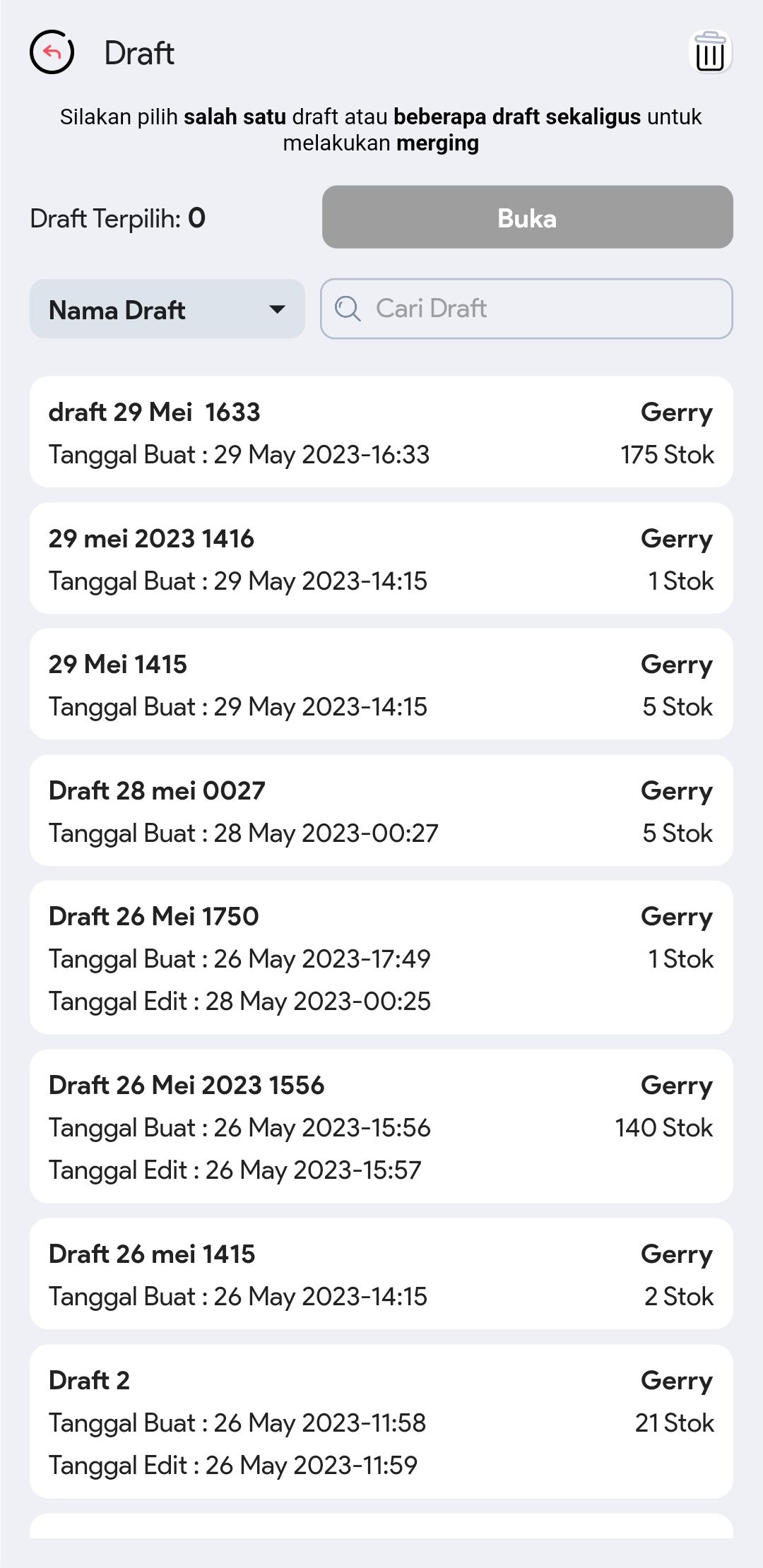Image resolution: width=763 pixels, height=1568 pixels.
Task: Click the trash delete icon
Action: (x=710, y=52)
